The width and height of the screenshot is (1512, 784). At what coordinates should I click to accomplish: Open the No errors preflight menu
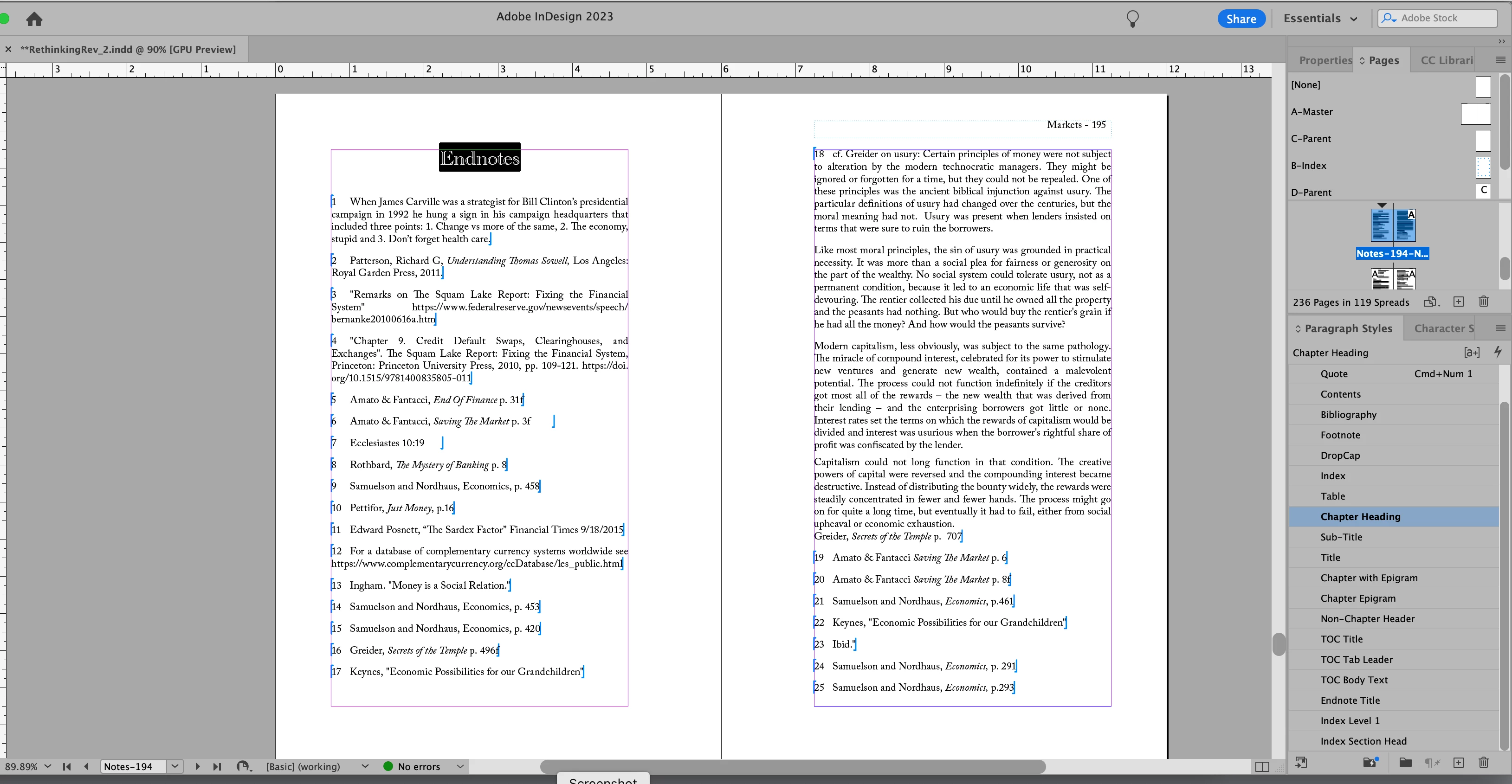coord(460,766)
